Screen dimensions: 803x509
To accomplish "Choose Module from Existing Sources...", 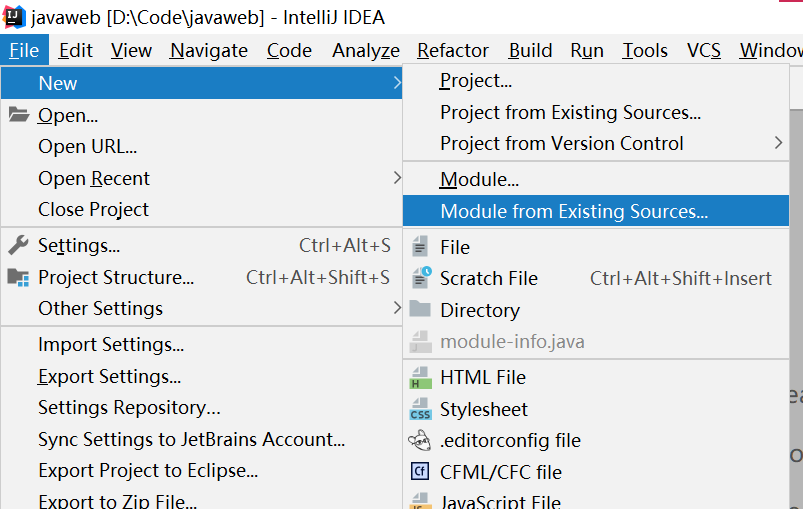I will click(x=596, y=211).
